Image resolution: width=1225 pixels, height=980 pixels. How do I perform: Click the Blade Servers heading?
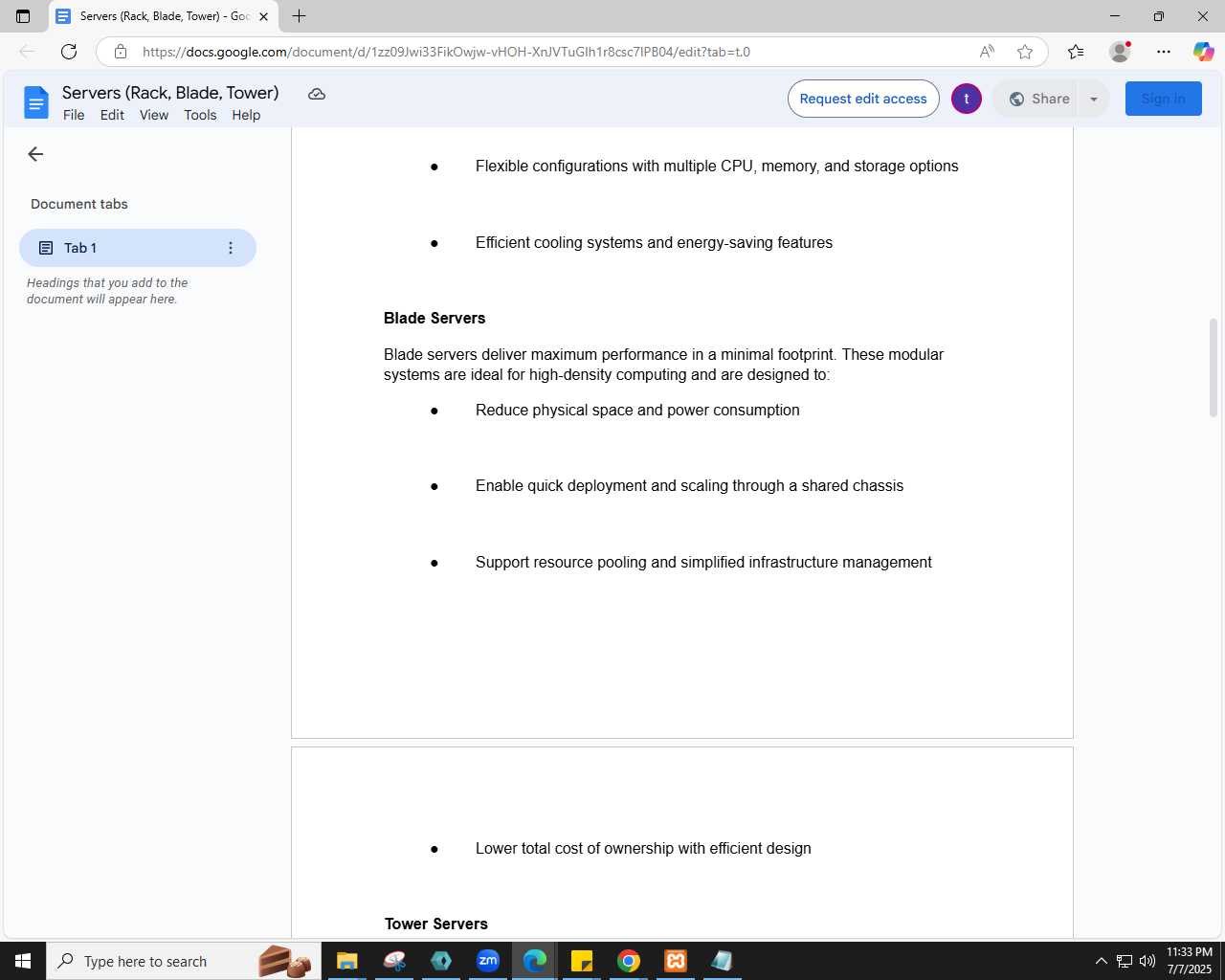click(434, 318)
